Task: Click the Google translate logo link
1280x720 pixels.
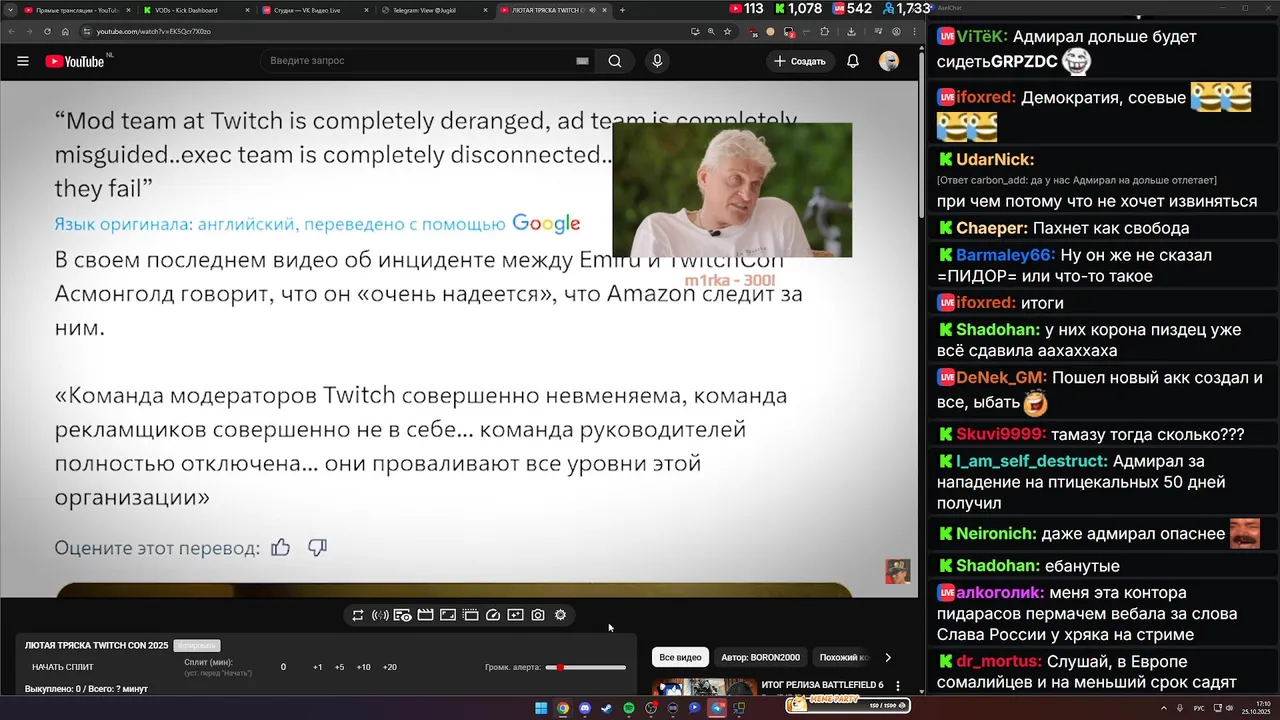Action: pyautogui.click(x=546, y=223)
